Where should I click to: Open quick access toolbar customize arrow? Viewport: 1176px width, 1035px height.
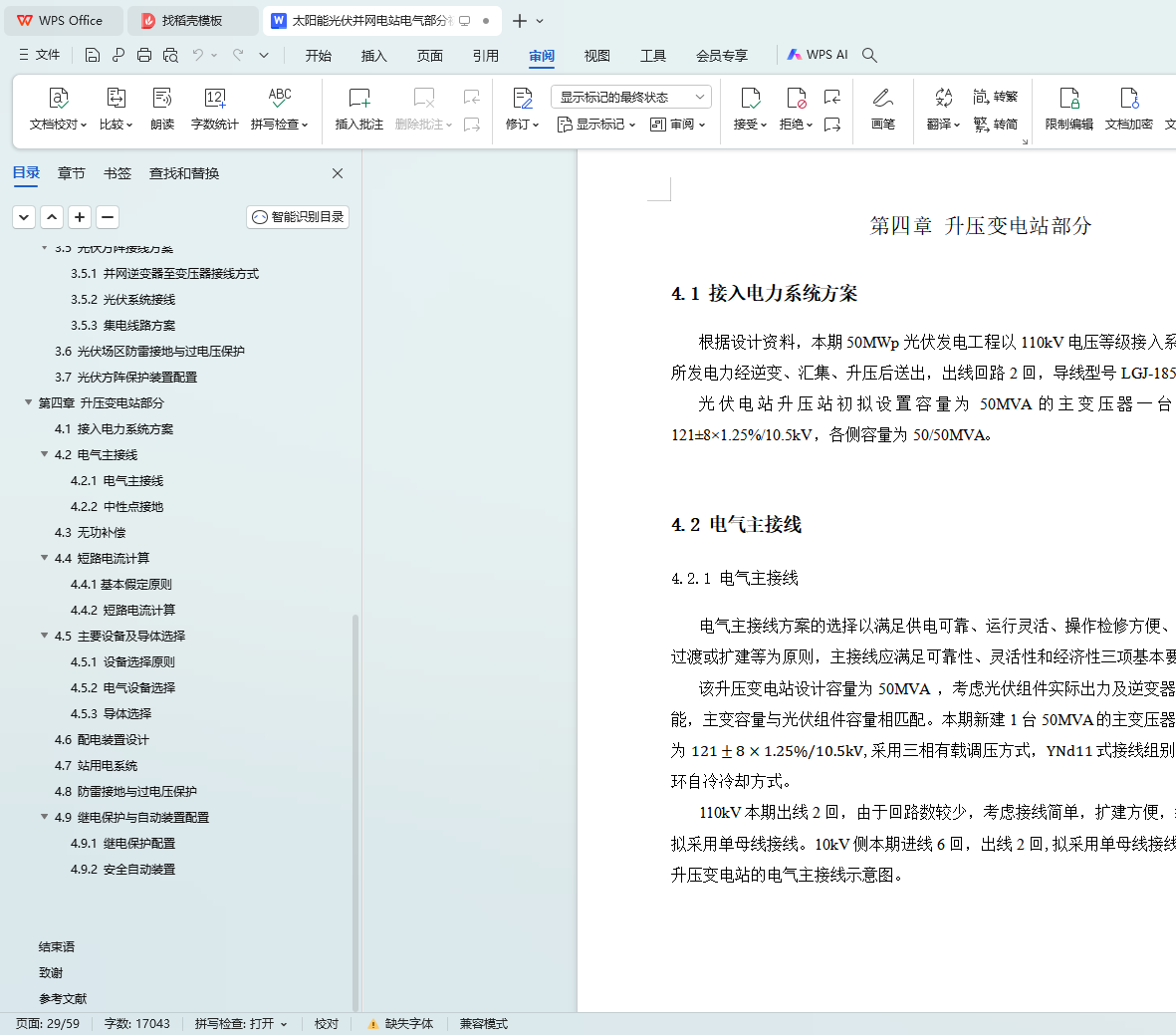(264, 55)
